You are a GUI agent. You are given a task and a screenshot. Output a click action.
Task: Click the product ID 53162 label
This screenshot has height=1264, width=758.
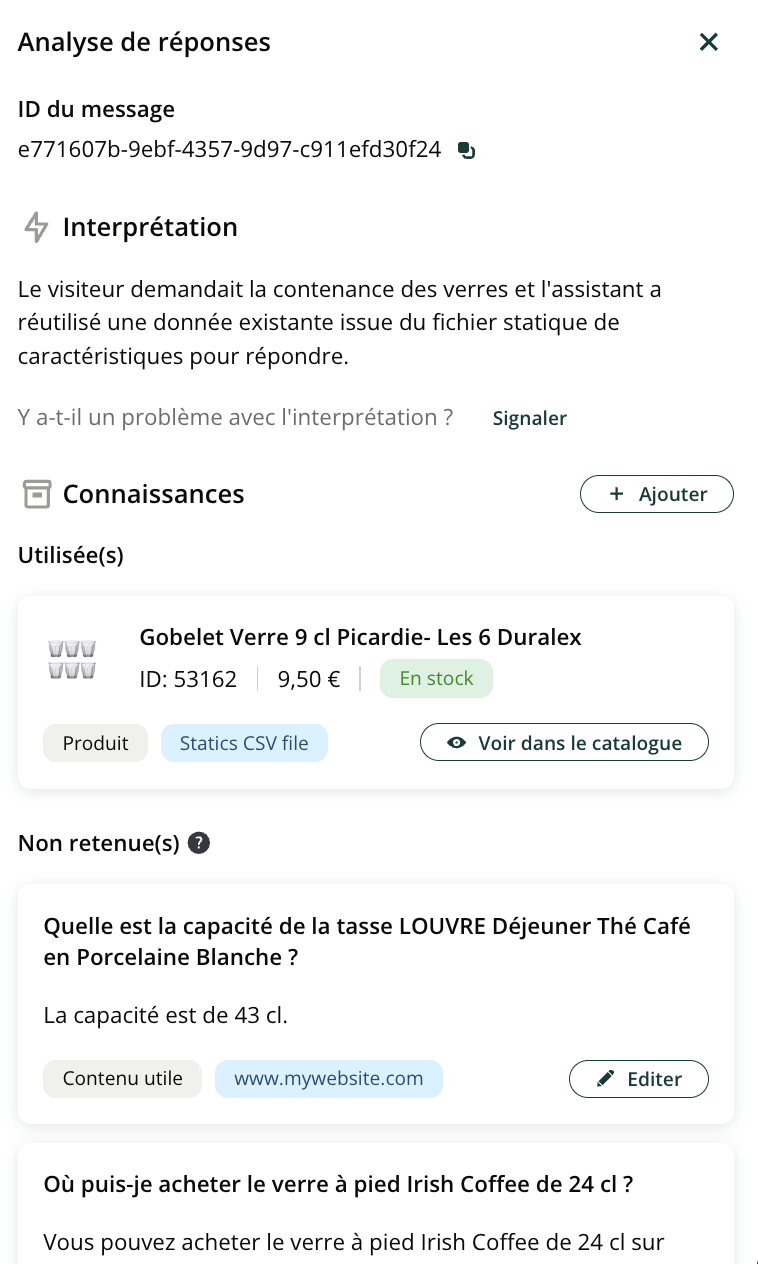click(188, 679)
